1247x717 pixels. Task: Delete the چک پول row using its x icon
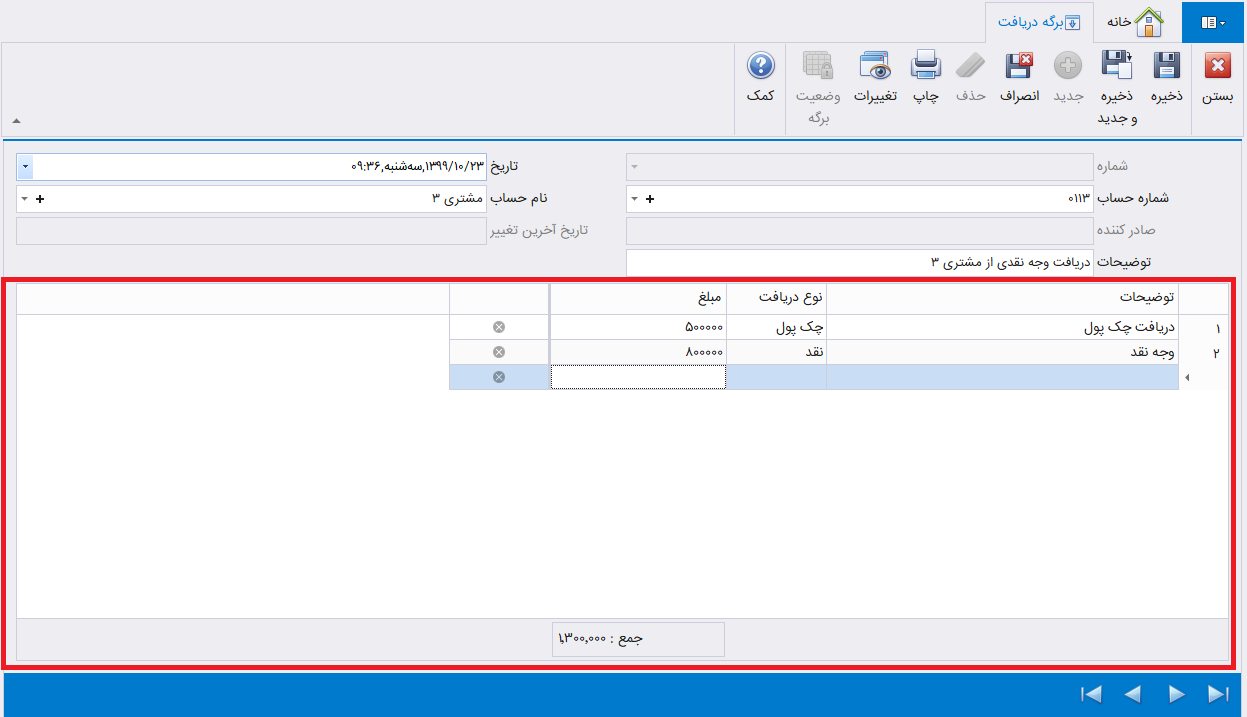point(499,327)
